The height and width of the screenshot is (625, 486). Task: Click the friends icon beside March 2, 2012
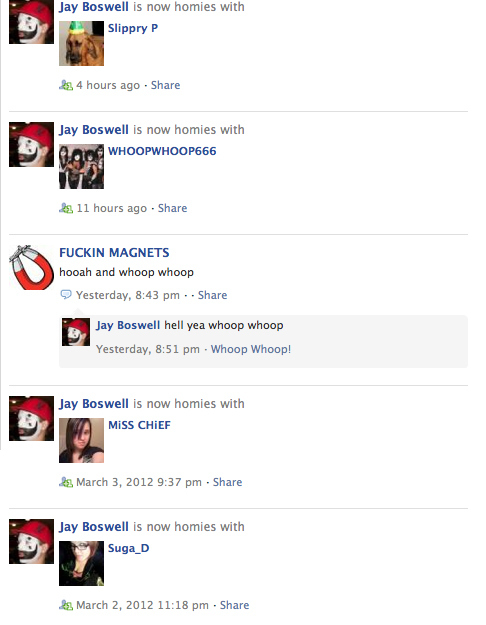(x=66, y=605)
